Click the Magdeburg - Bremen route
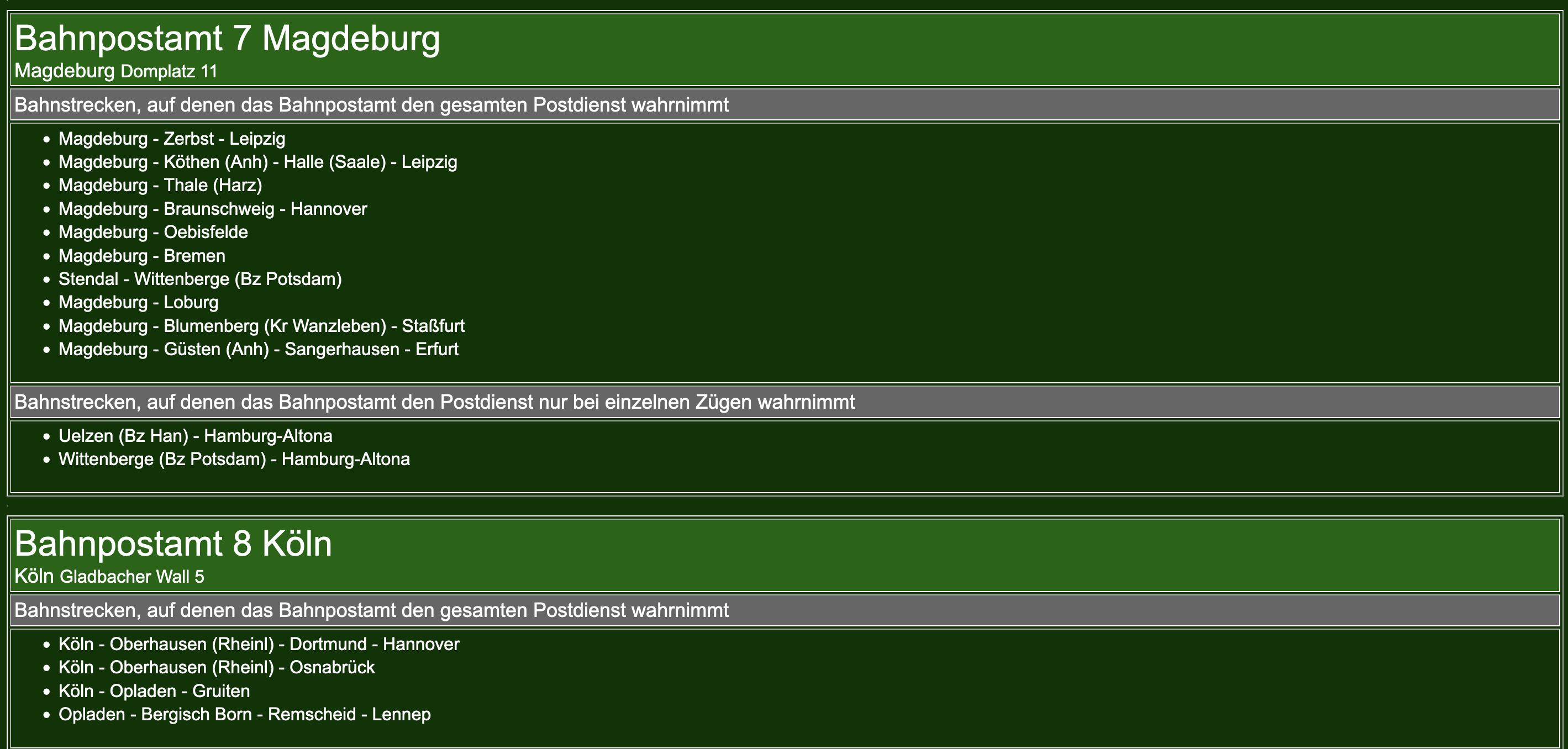The width and height of the screenshot is (1568, 749). click(142, 256)
